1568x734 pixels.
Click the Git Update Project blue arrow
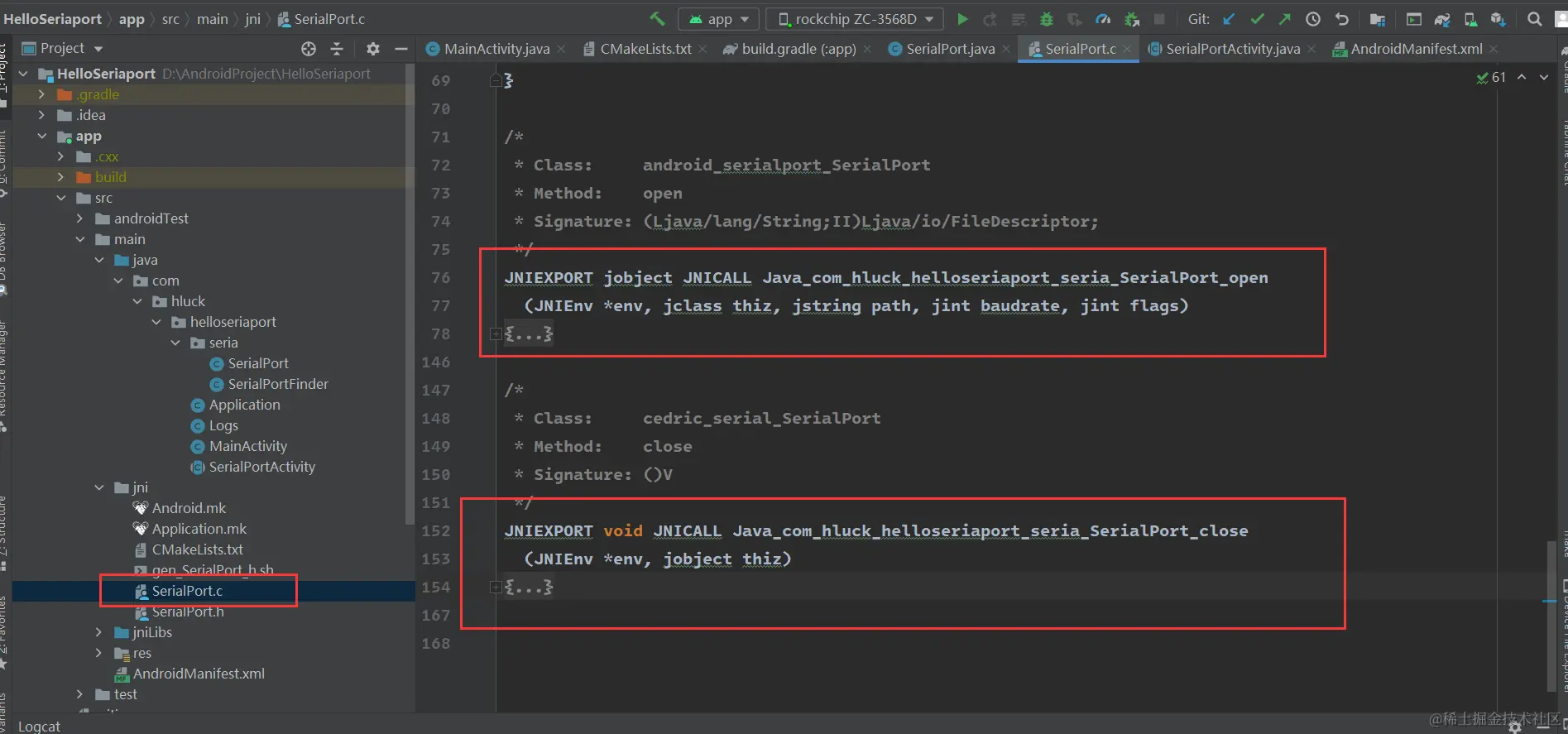[1229, 18]
